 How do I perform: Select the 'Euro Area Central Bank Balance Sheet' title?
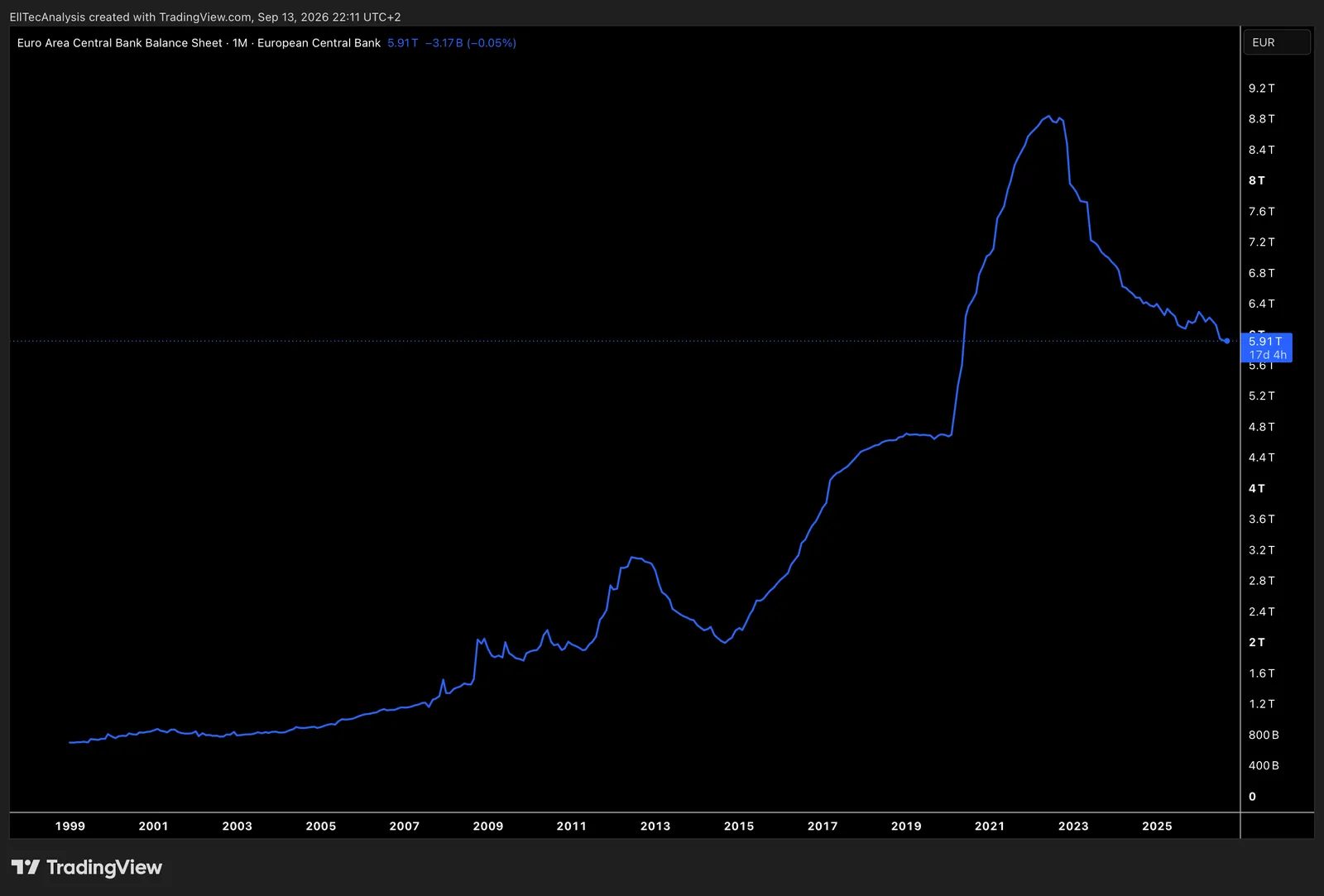120,43
